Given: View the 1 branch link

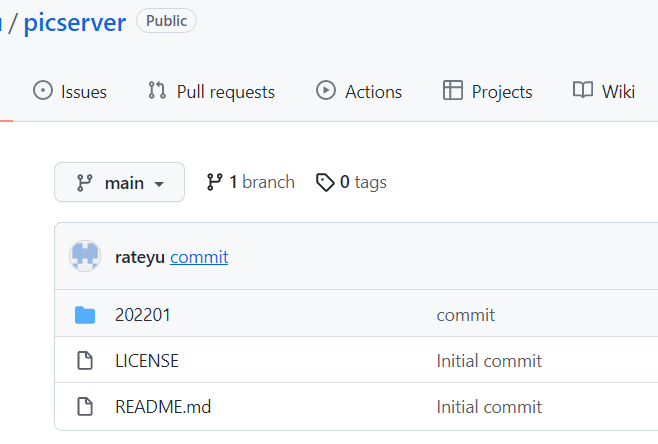Looking at the screenshot, I should tap(251, 182).
